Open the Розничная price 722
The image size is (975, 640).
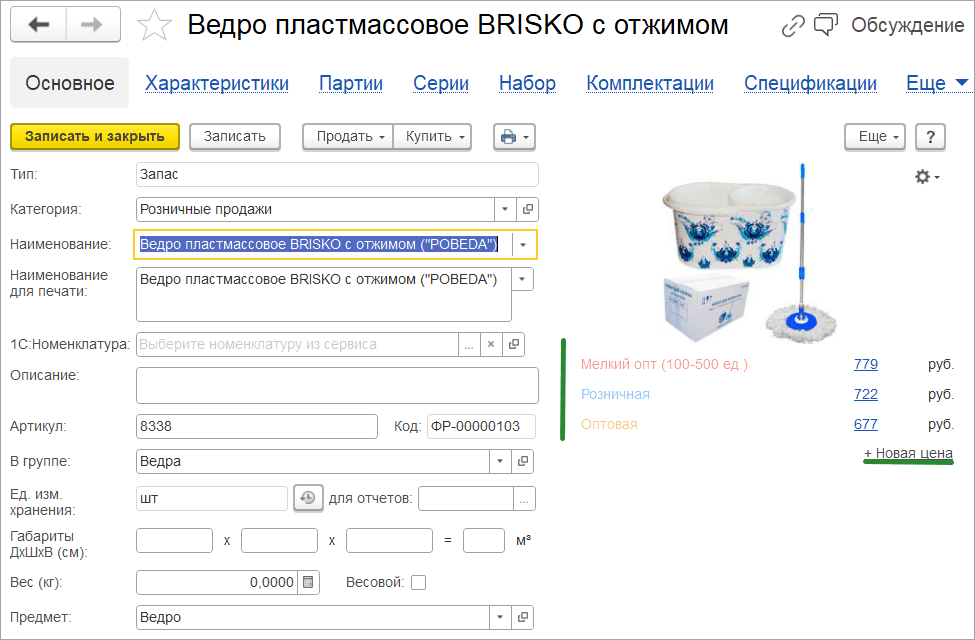[x=866, y=394]
